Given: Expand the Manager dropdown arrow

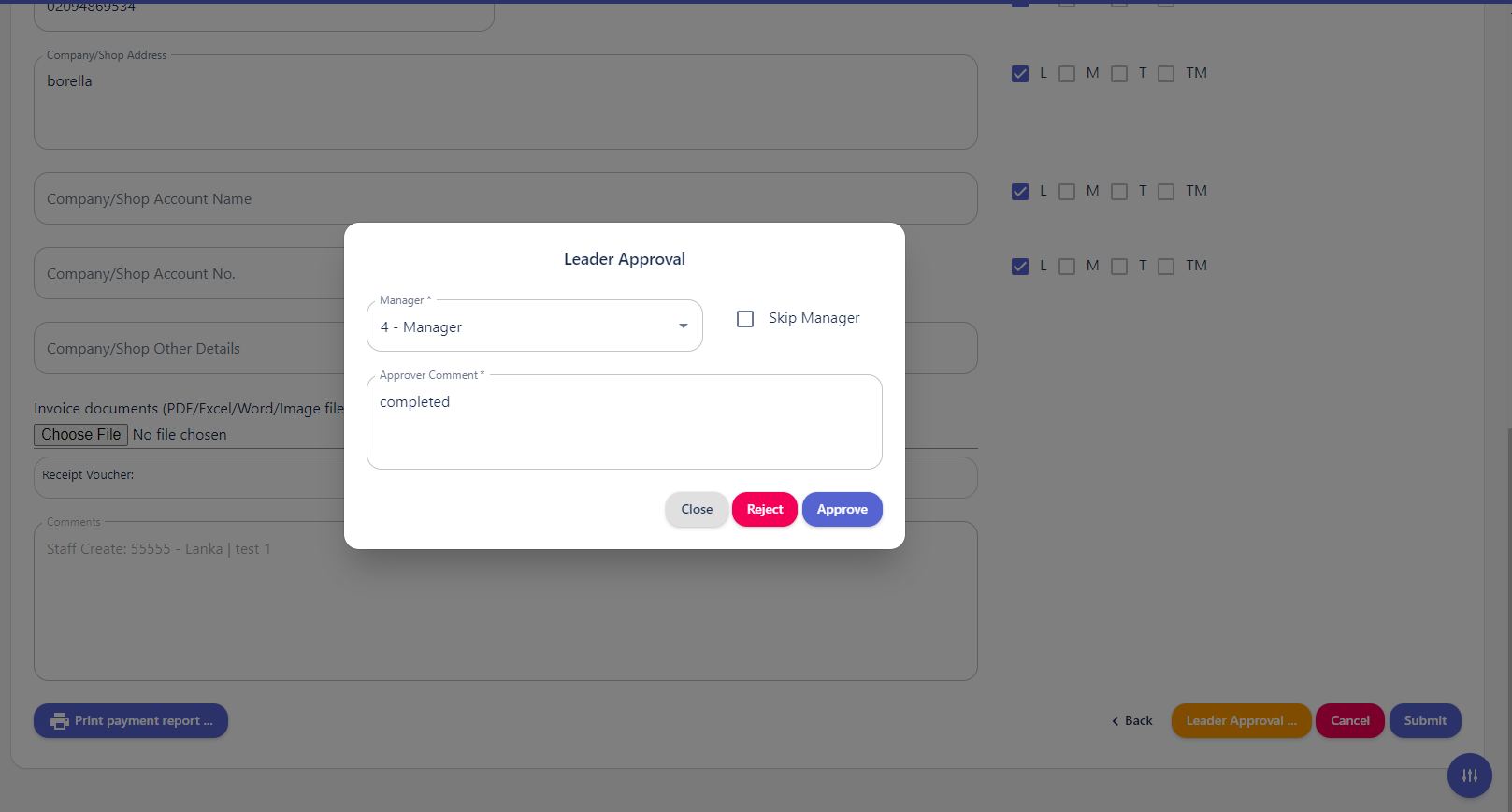Looking at the screenshot, I should [x=684, y=326].
